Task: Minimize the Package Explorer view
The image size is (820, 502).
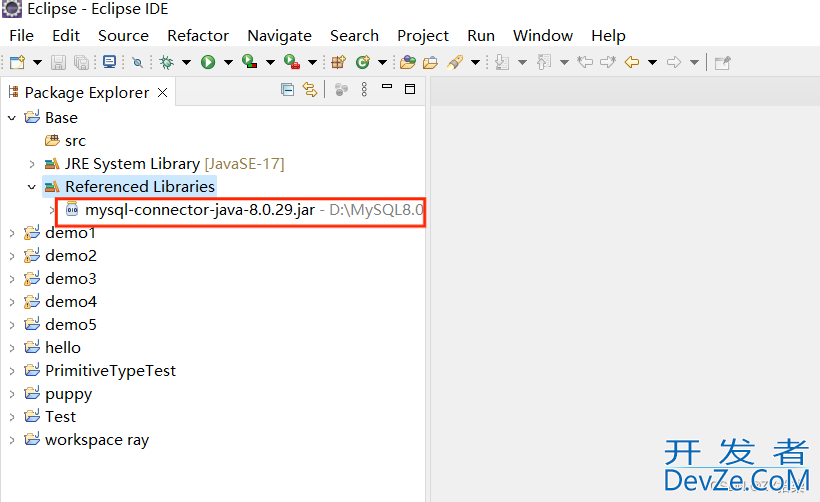Action: pyautogui.click(x=387, y=86)
